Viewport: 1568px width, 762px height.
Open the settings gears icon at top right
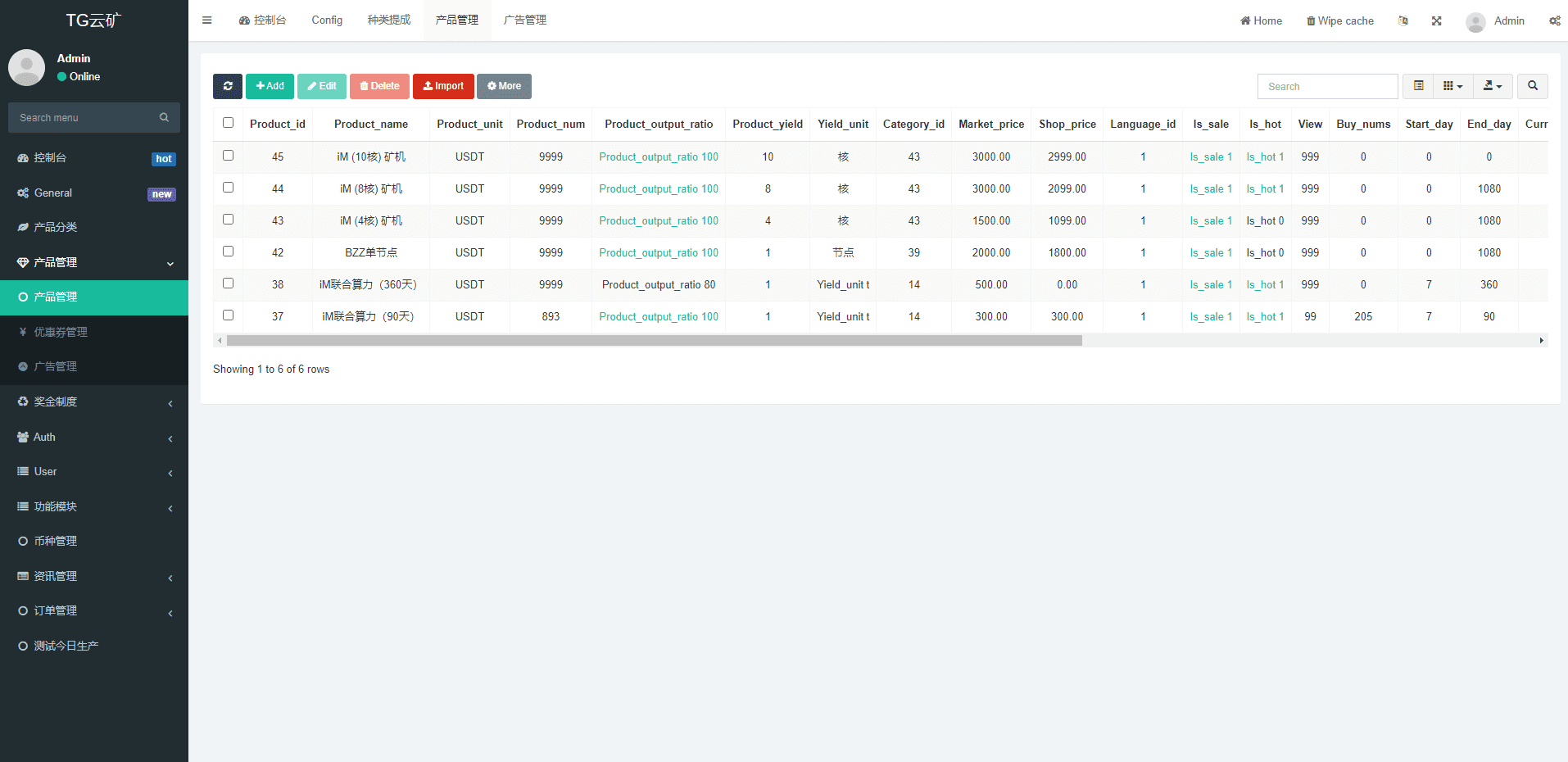point(1554,21)
